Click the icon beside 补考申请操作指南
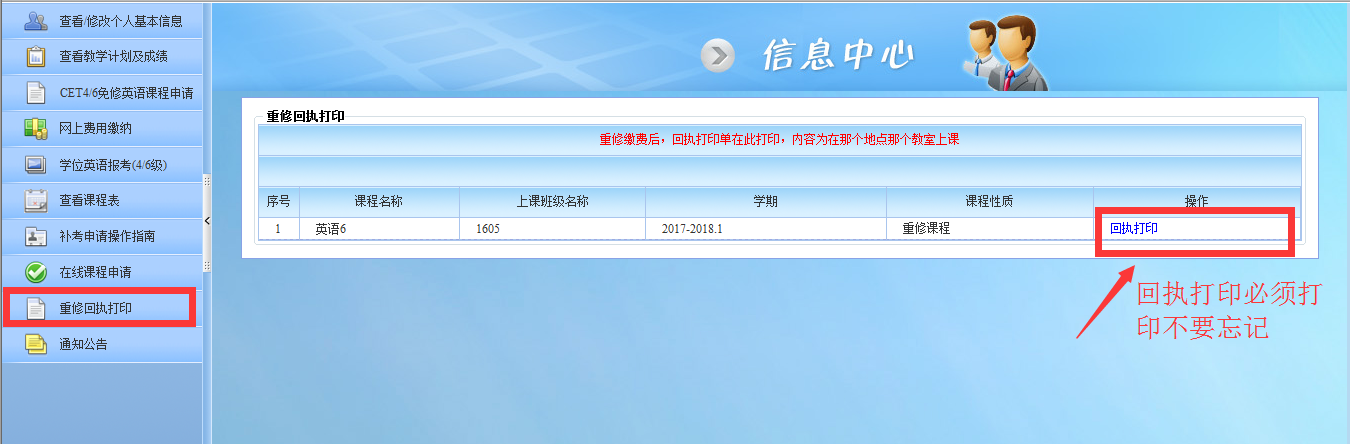Viewport: 1350px width, 444px height. click(x=36, y=237)
